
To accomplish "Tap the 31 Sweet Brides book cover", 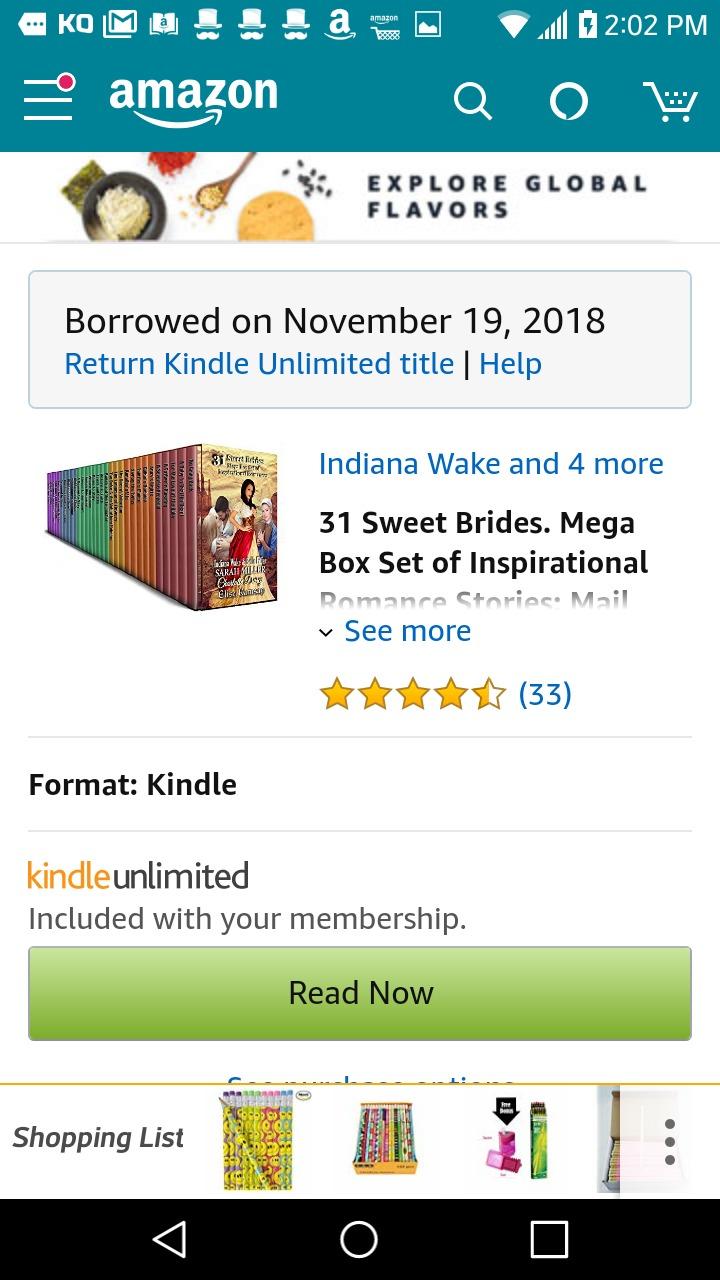I will coord(165,527).
